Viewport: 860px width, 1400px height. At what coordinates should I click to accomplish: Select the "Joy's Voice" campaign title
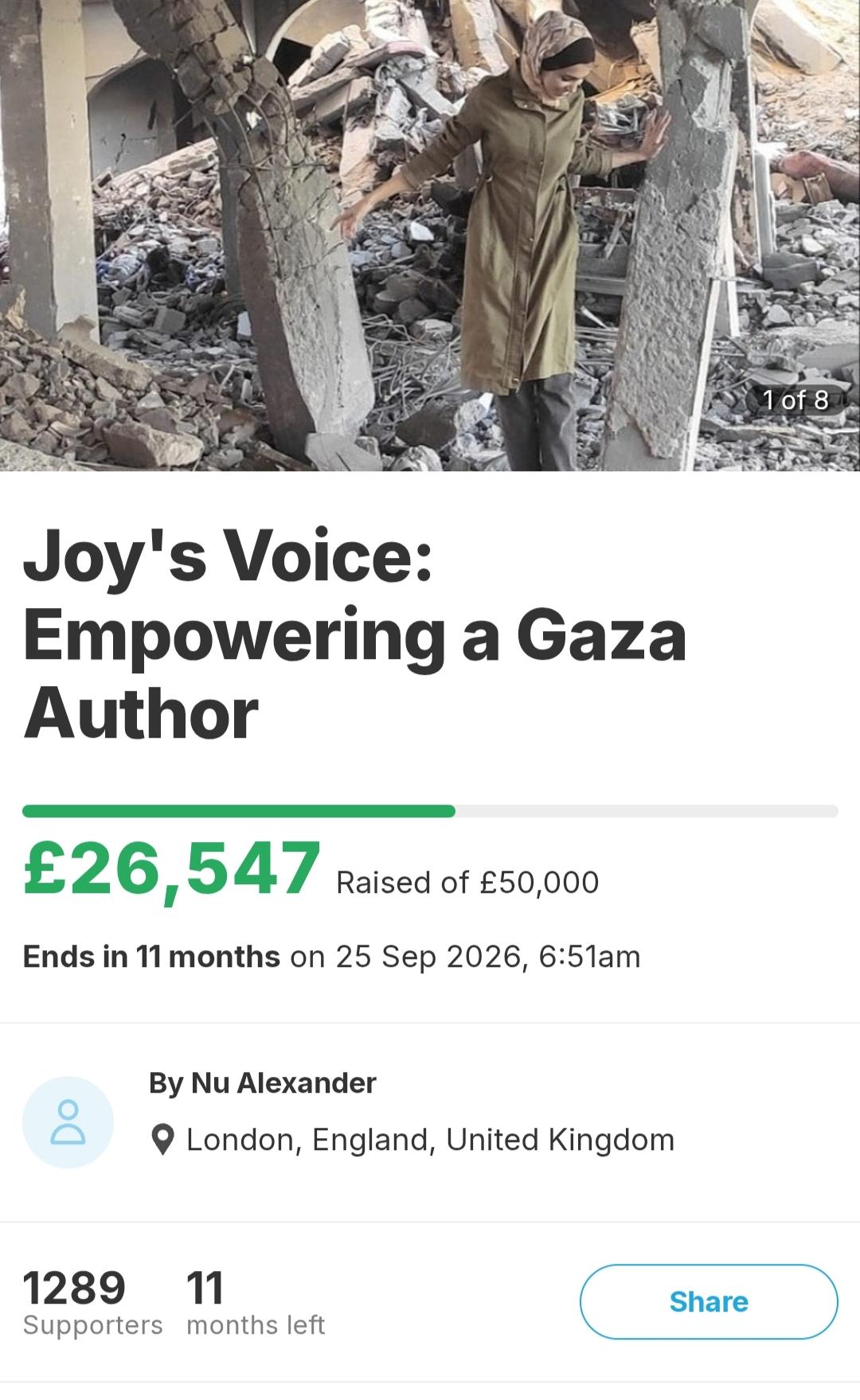(228, 556)
